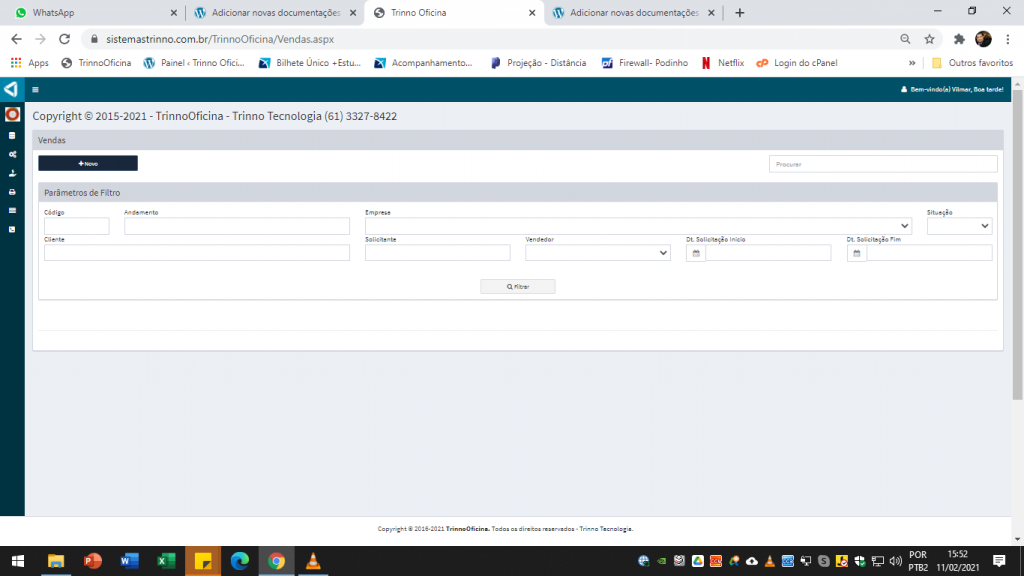The height and width of the screenshot is (576, 1024).
Task: Click the printer icon in left sidebar
Action: (12, 191)
